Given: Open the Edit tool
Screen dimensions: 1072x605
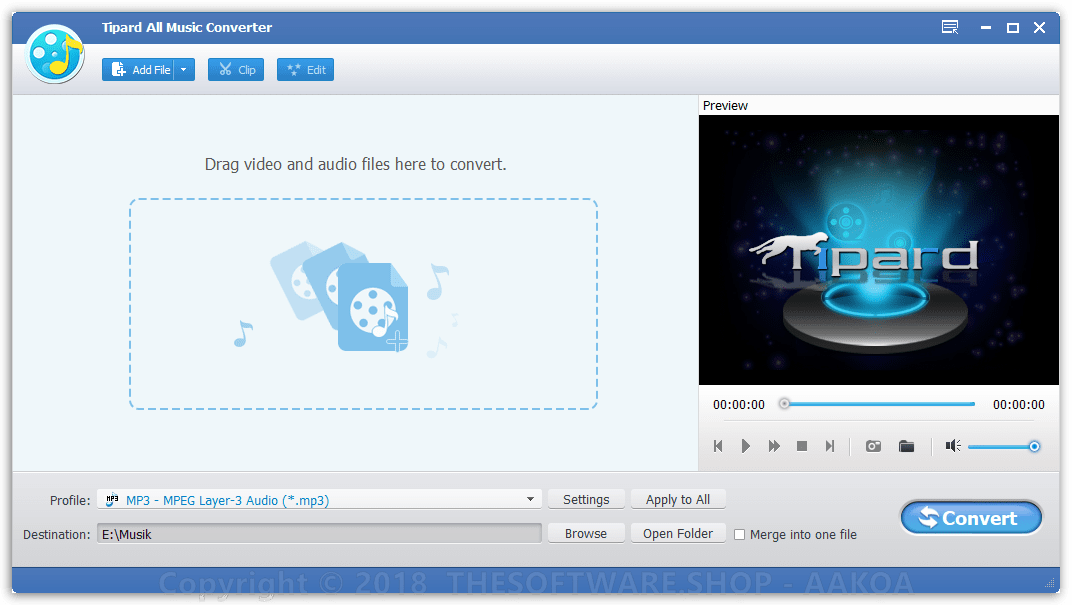Looking at the screenshot, I should point(305,69).
